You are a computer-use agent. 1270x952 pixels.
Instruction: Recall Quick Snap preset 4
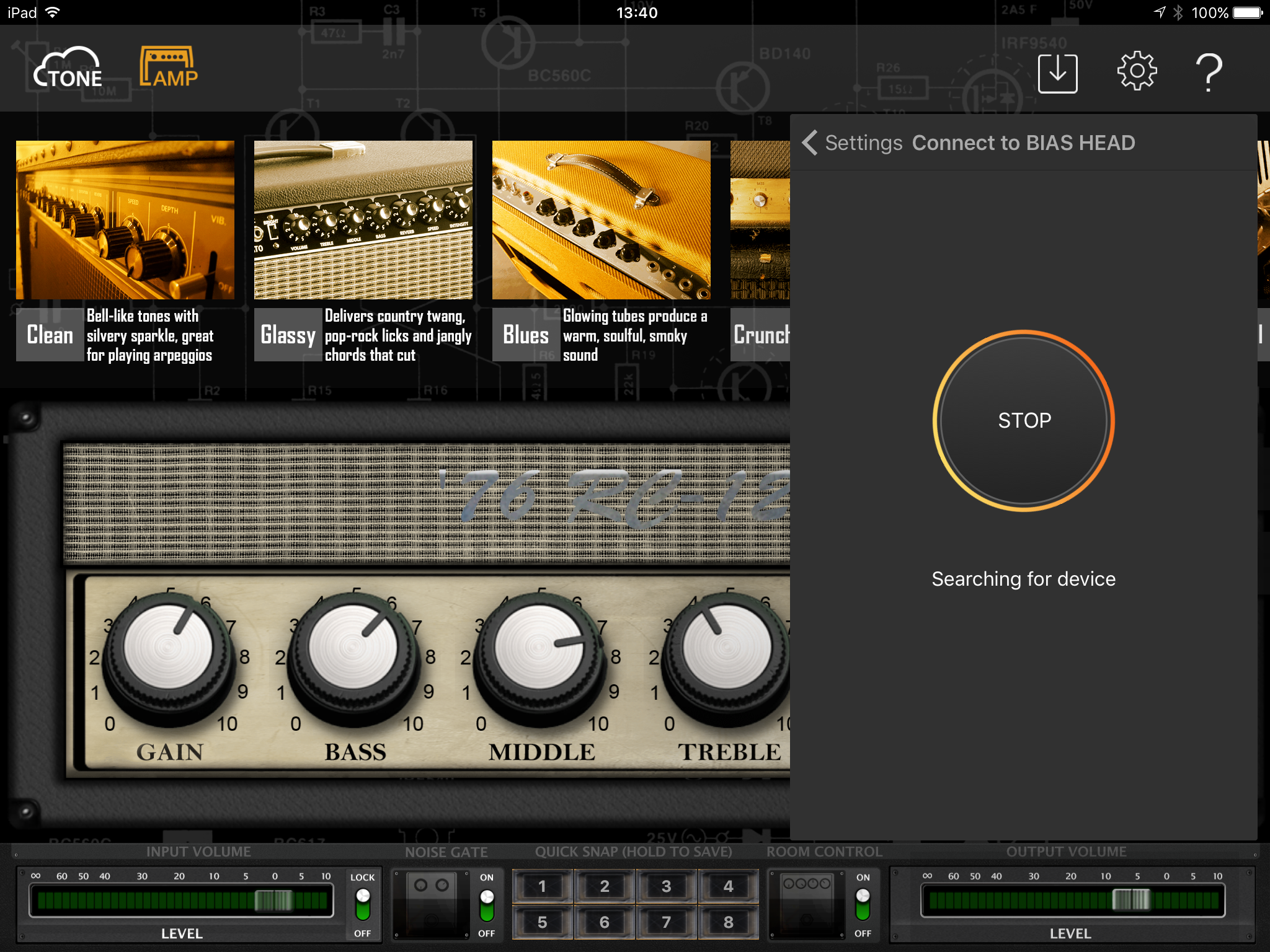pos(729,886)
